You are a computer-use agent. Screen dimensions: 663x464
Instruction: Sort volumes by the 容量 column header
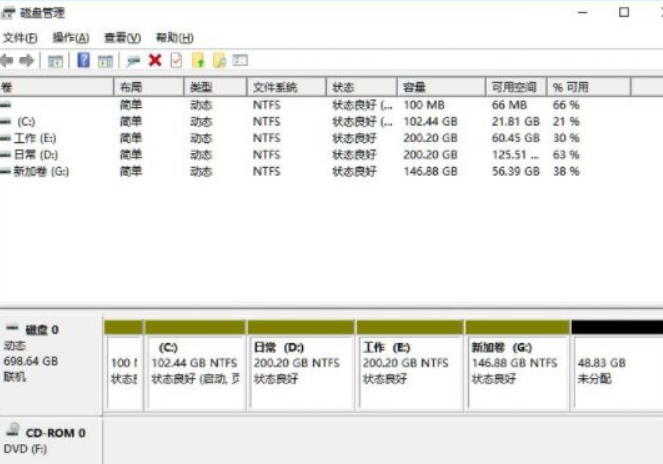pyautogui.click(x=440, y=88)
